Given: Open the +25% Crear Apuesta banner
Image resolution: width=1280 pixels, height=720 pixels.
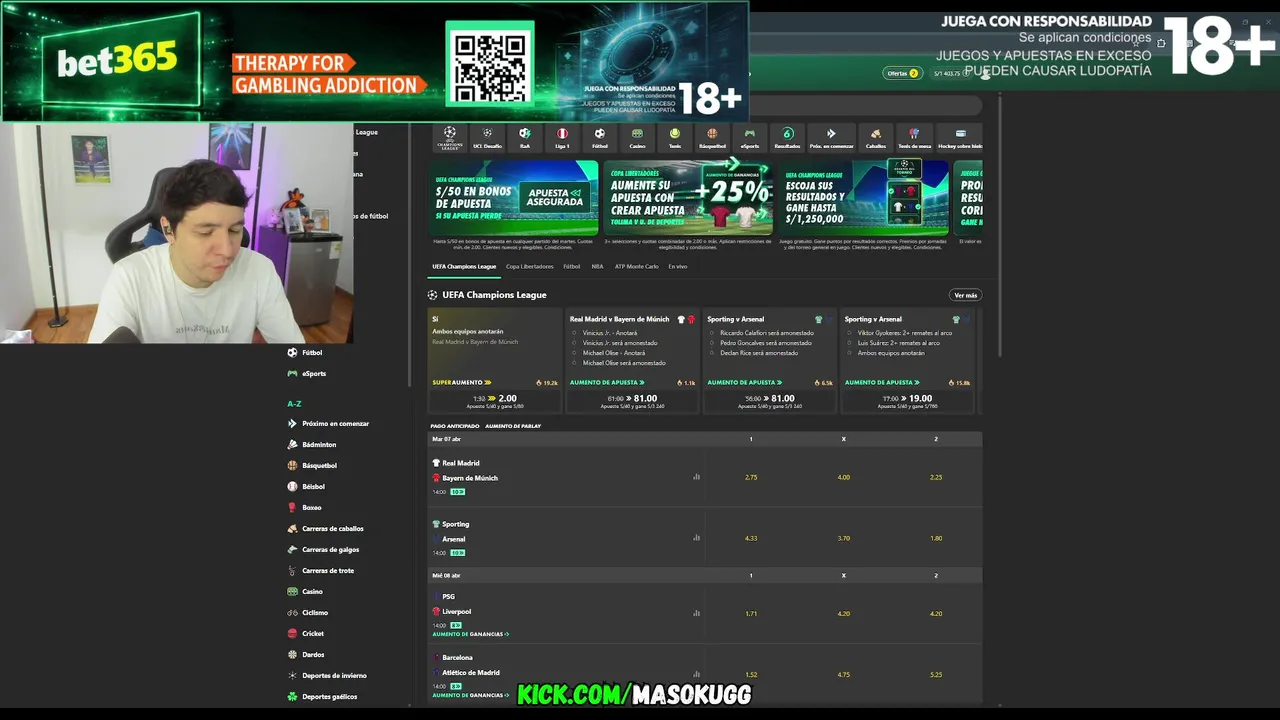Looking at the screenshot, I should (x=688, y=198).
